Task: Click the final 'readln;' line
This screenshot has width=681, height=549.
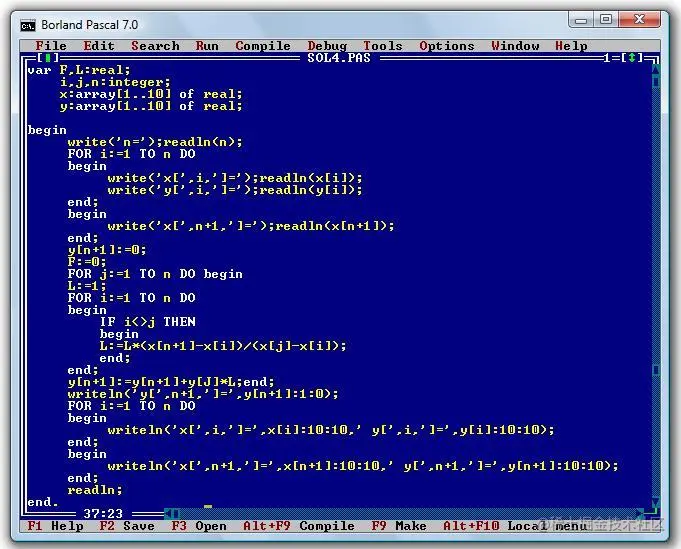Action: [95, 490]
